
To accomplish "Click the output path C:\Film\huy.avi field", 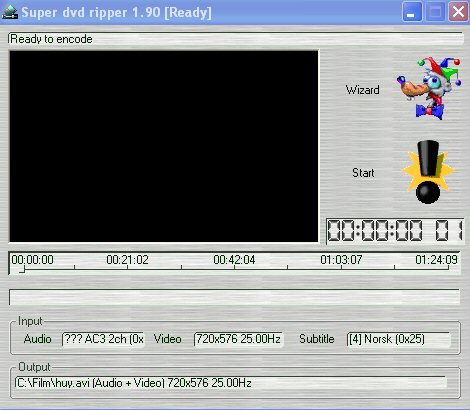I will coord(230,383).
